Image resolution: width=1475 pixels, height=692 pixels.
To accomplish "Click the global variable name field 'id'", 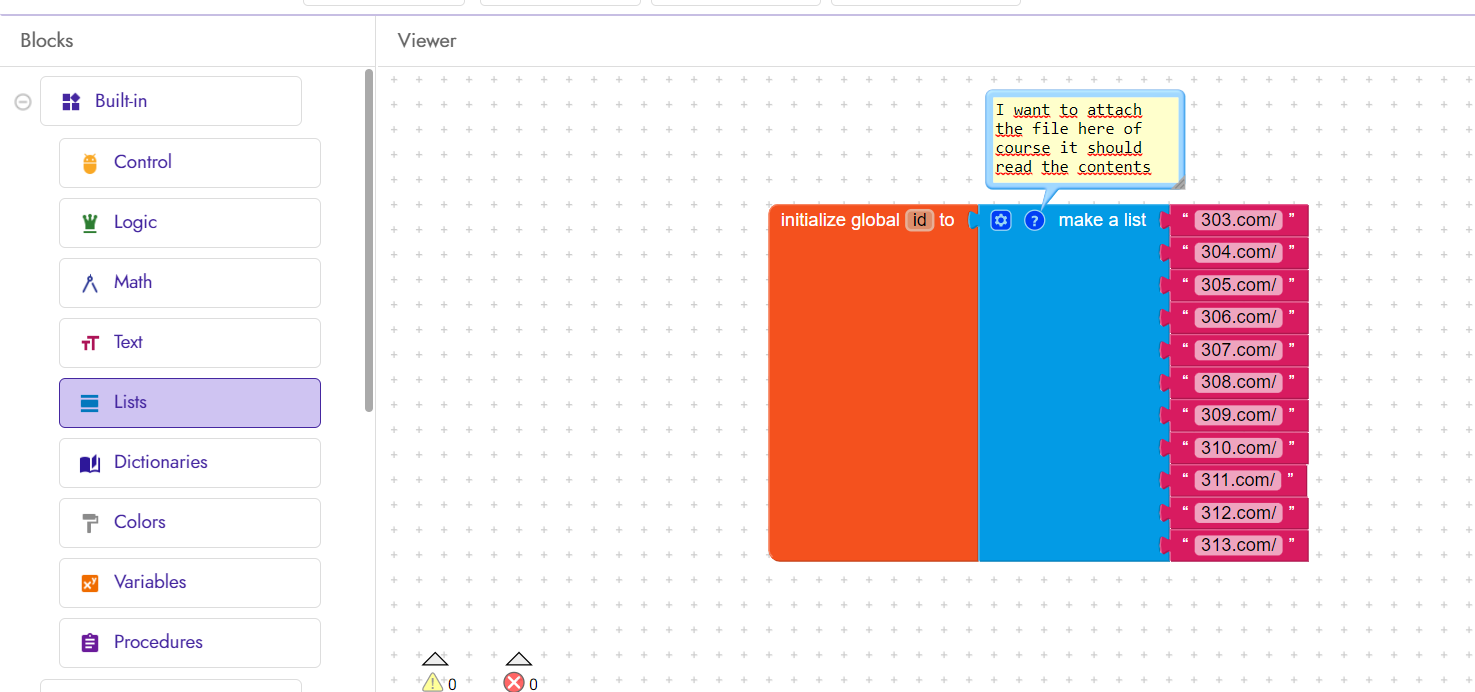I will click(x=920, y=220).
